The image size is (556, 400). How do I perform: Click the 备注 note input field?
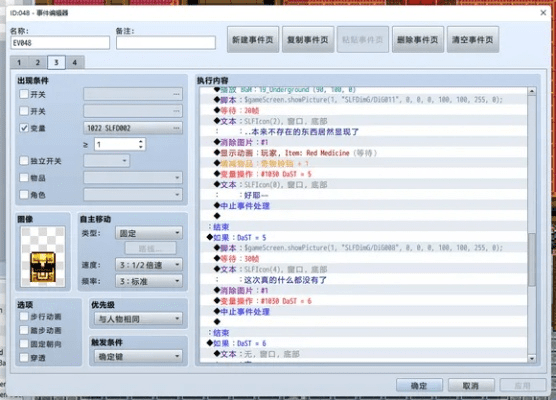click(x=166, y=43)
